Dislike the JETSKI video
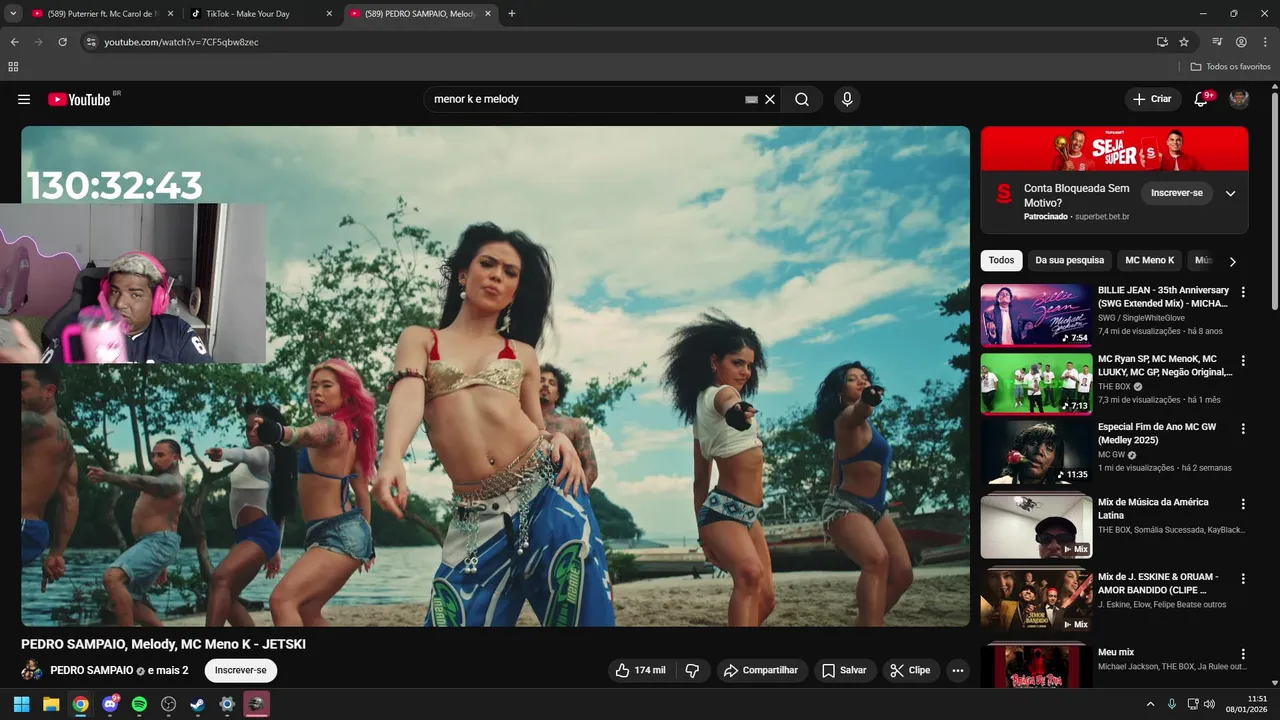This screenshot has width=1280, height=720. 692,670
